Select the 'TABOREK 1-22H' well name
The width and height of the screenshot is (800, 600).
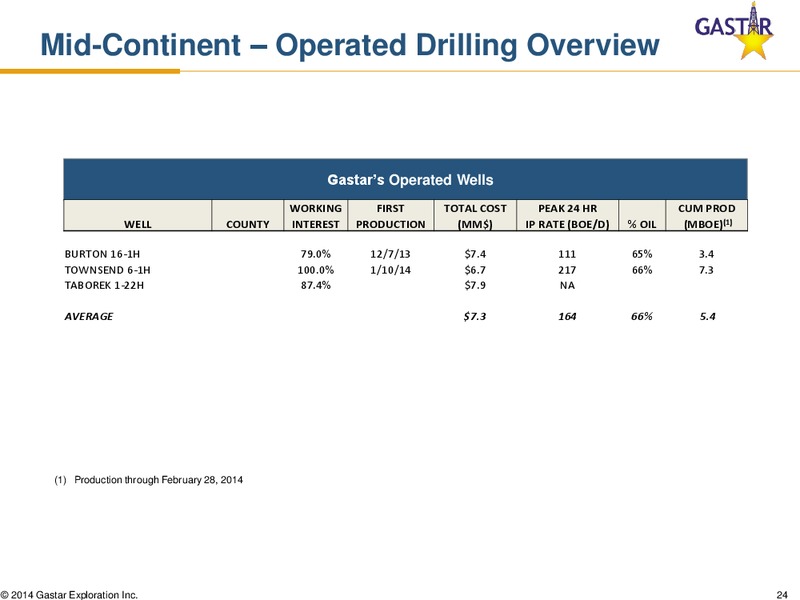(x=104, y=285)
